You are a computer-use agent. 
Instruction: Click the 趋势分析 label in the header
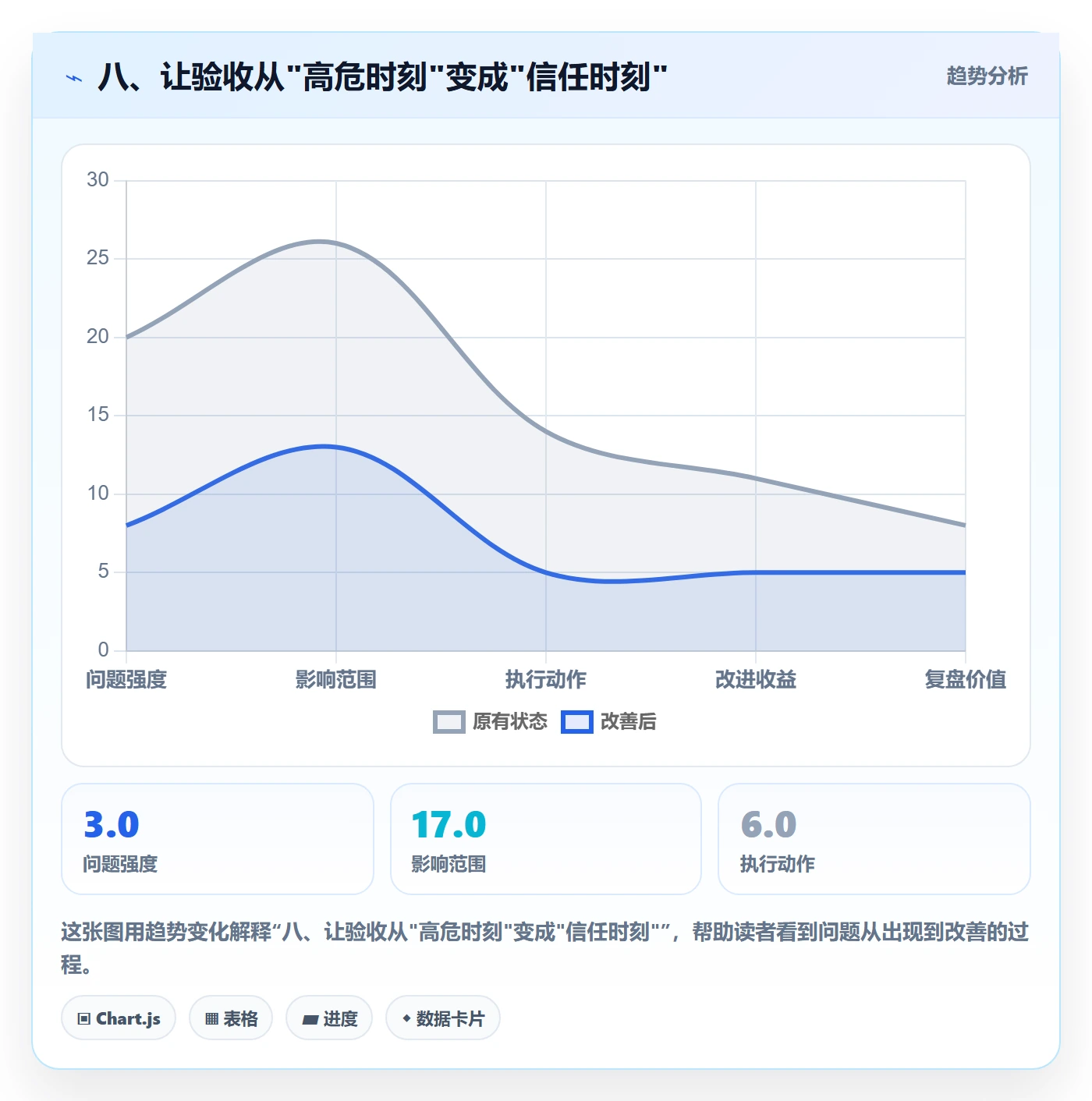[987, 76]
